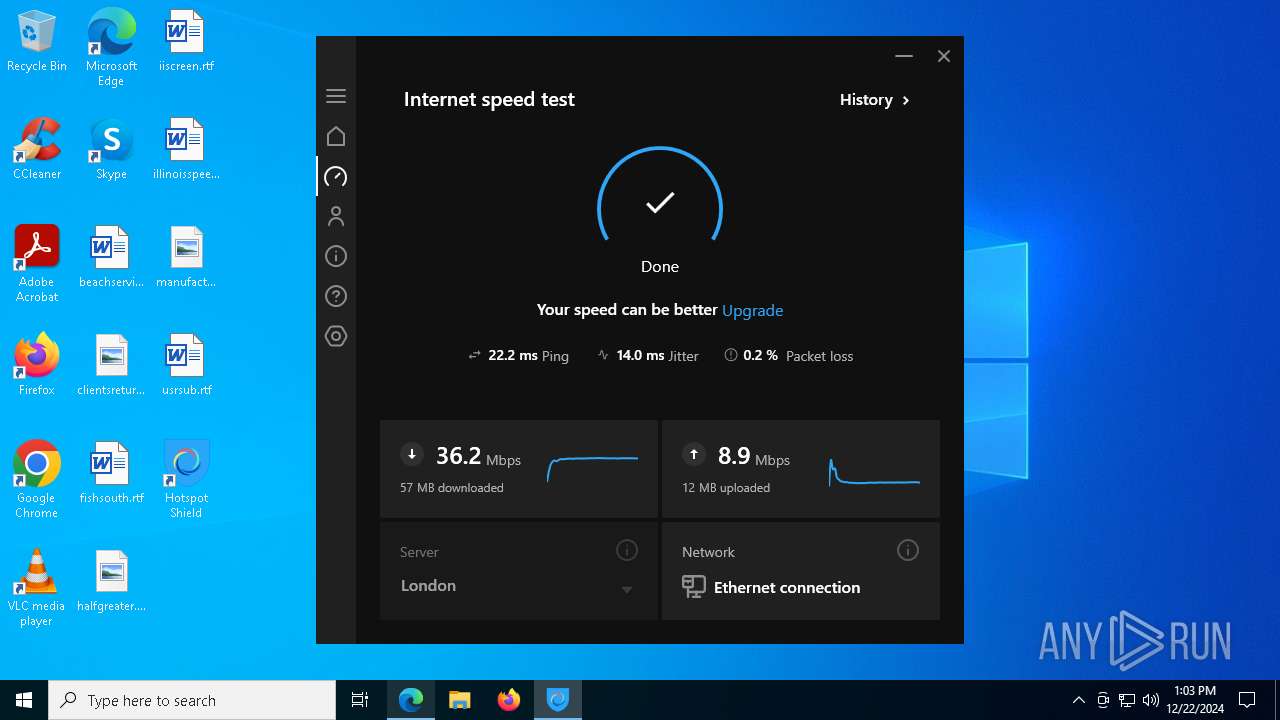Click the 36.2 Mbps download value
1280x720 pixels.
(478, 456)
